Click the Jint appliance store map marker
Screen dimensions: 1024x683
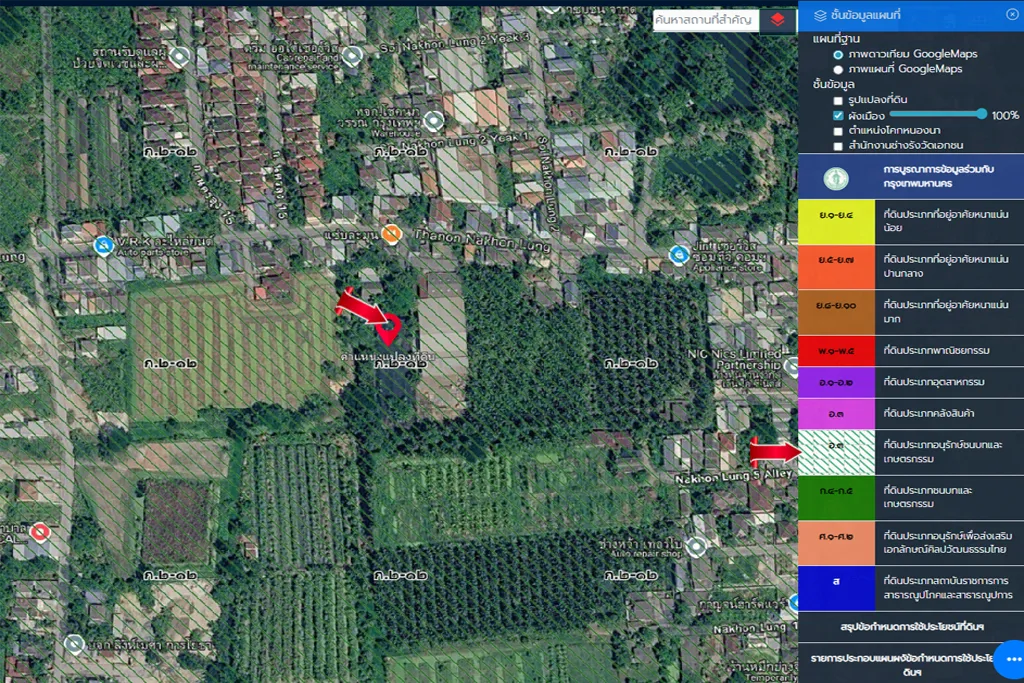679,254
